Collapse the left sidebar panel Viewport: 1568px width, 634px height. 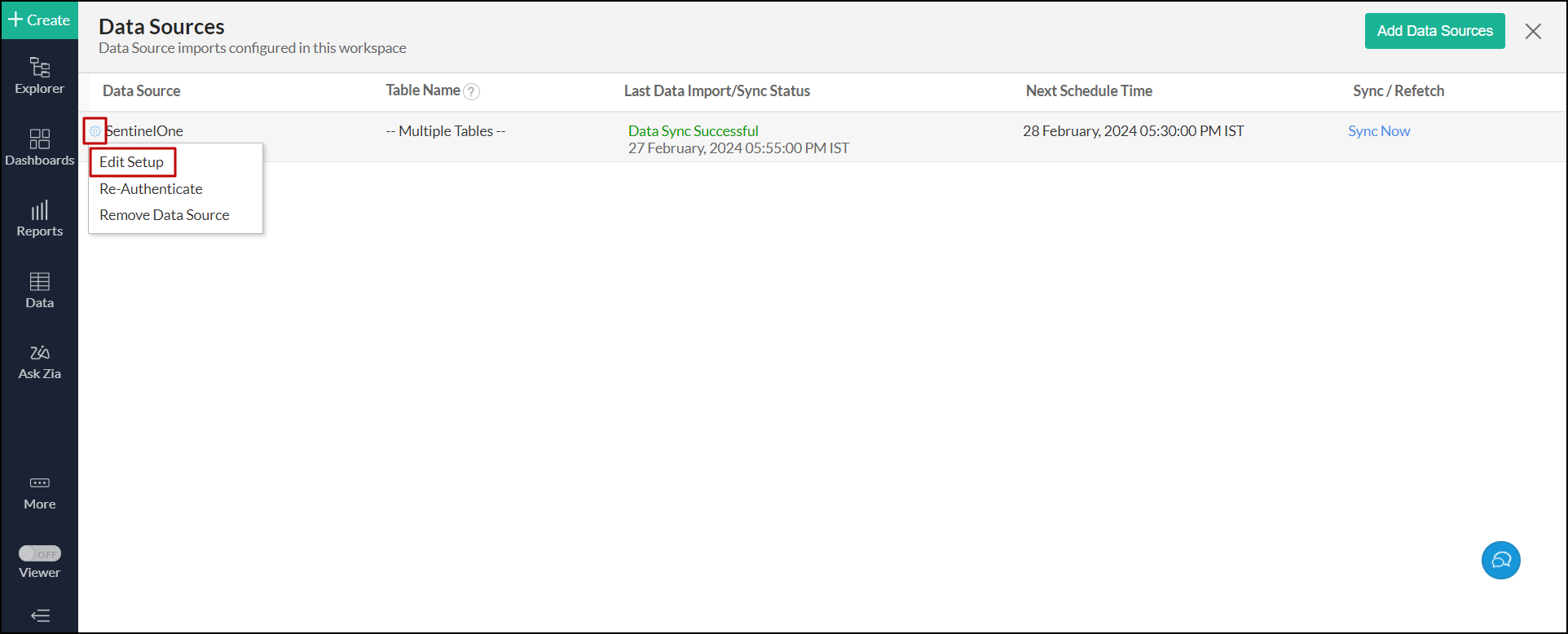pos(40,615)
